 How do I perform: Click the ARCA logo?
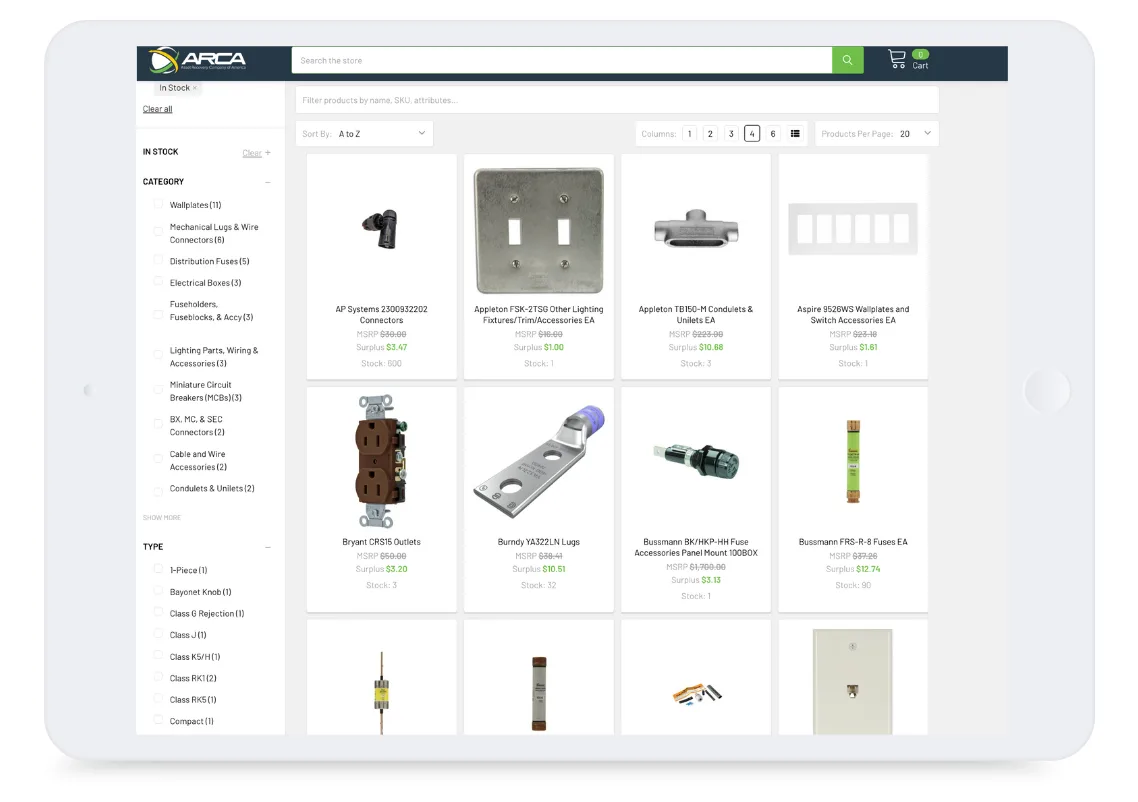[x=197, y=60]
